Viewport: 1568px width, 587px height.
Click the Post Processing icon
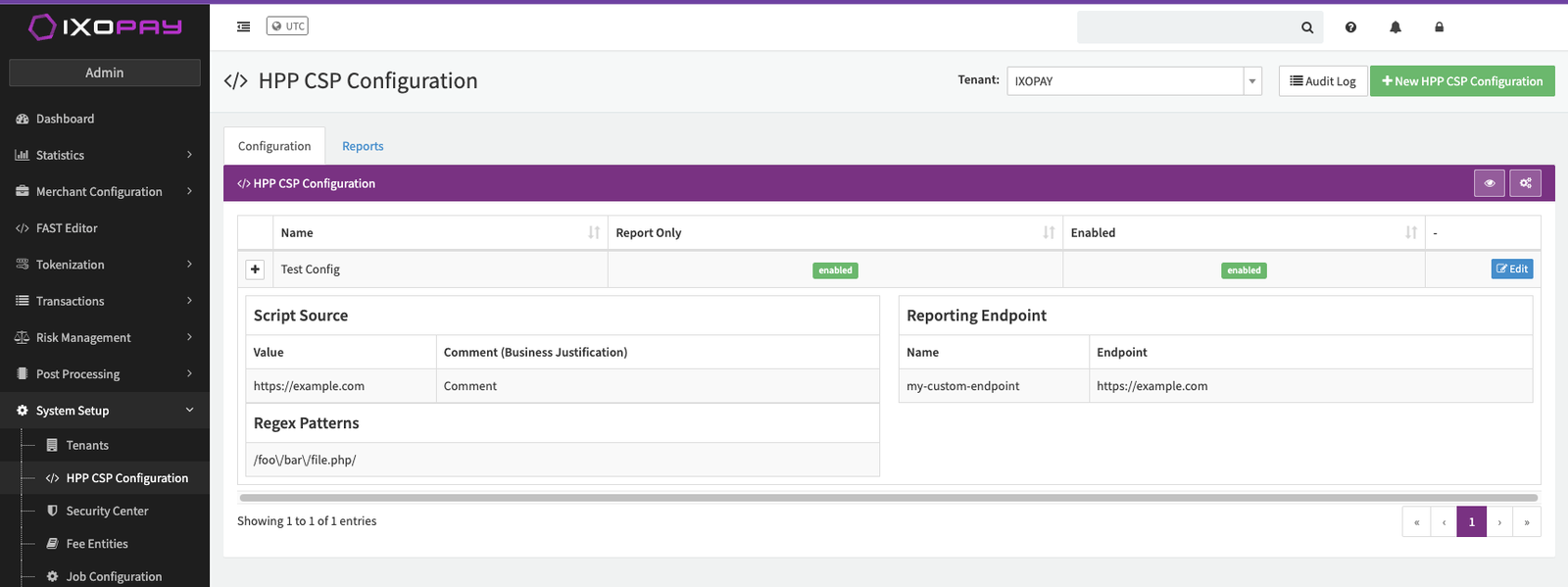pyautogui.click(x=23, y=373)
